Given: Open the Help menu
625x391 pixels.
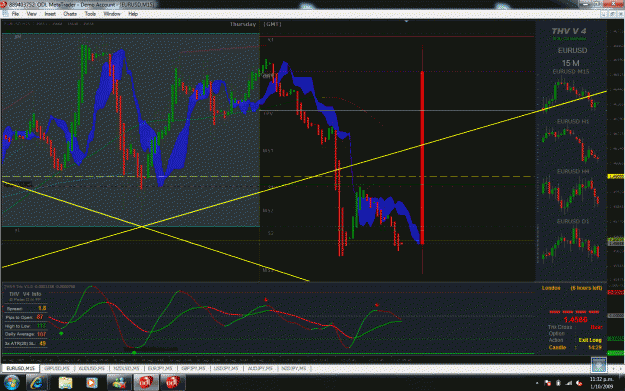Looking at the screenshot, I should [133, 14].
